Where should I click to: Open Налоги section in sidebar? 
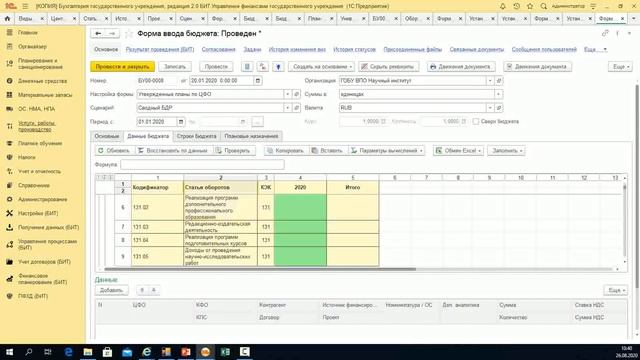pyautogui.click(x=27, y=157)
